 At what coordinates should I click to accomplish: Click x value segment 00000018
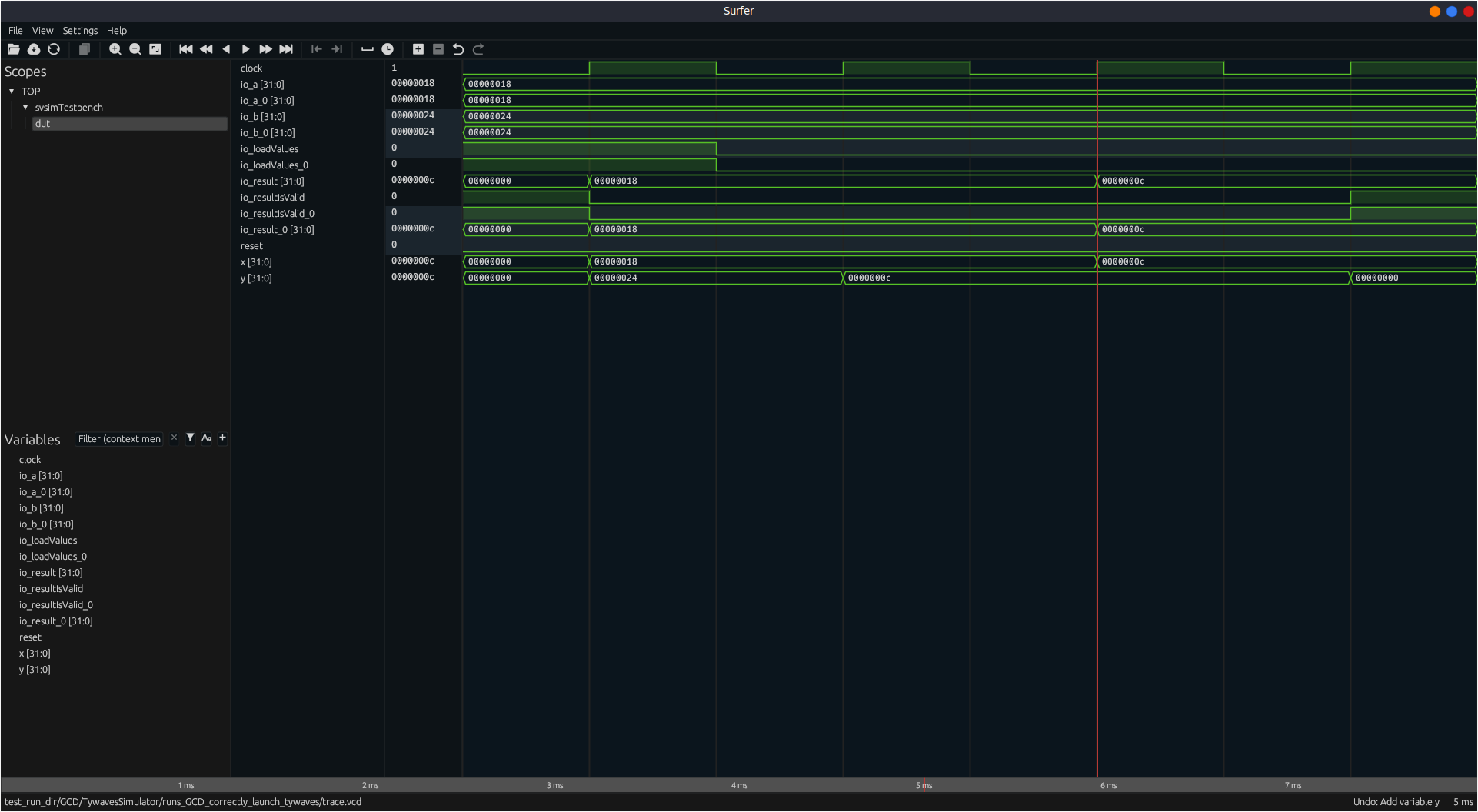pyautogui.click(x=843, y=261)
